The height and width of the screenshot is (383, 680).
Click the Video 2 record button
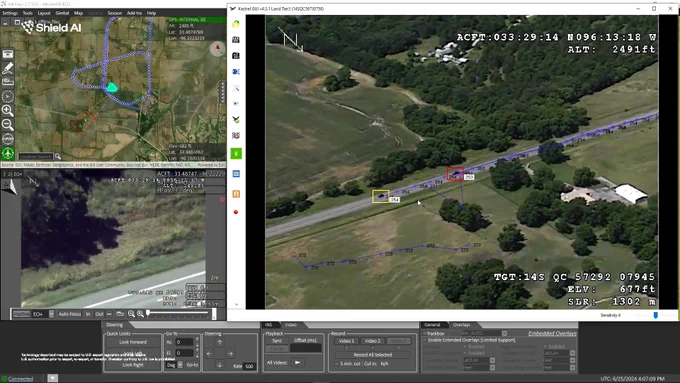(x=372, y=341)
